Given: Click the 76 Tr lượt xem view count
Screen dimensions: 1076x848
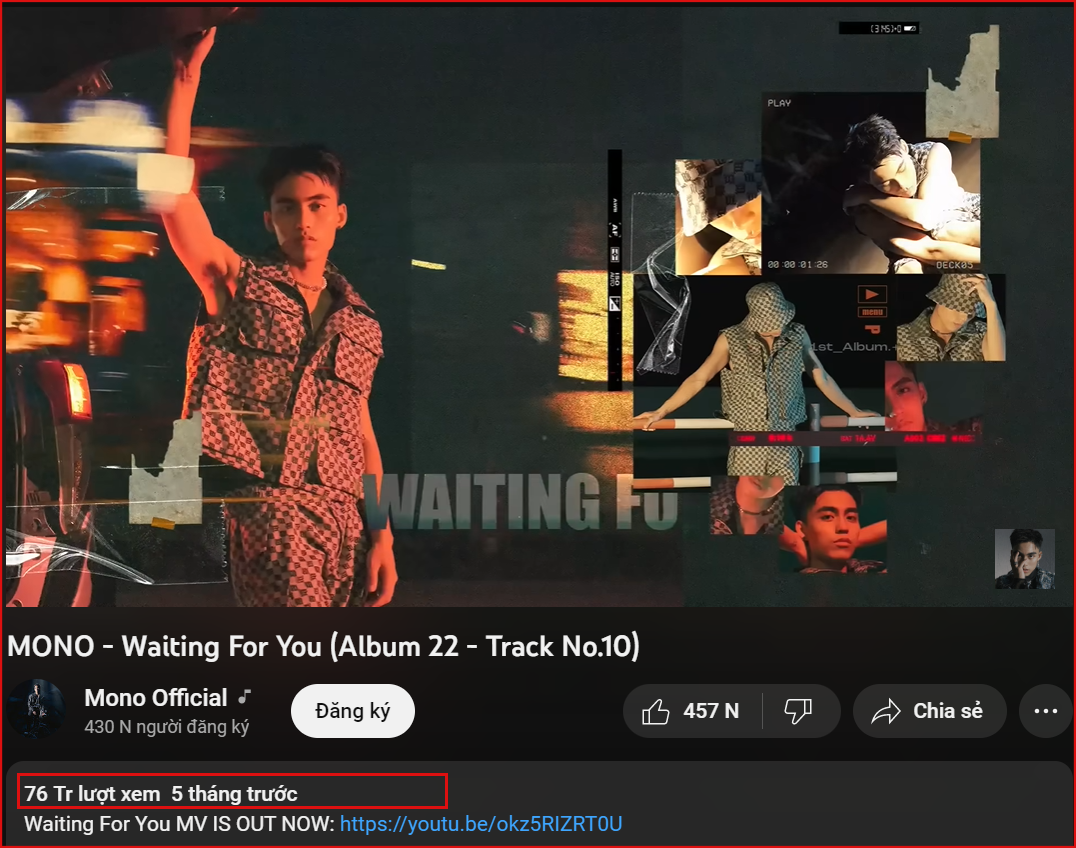Looking at the screenshot, I should pos(92,794).
